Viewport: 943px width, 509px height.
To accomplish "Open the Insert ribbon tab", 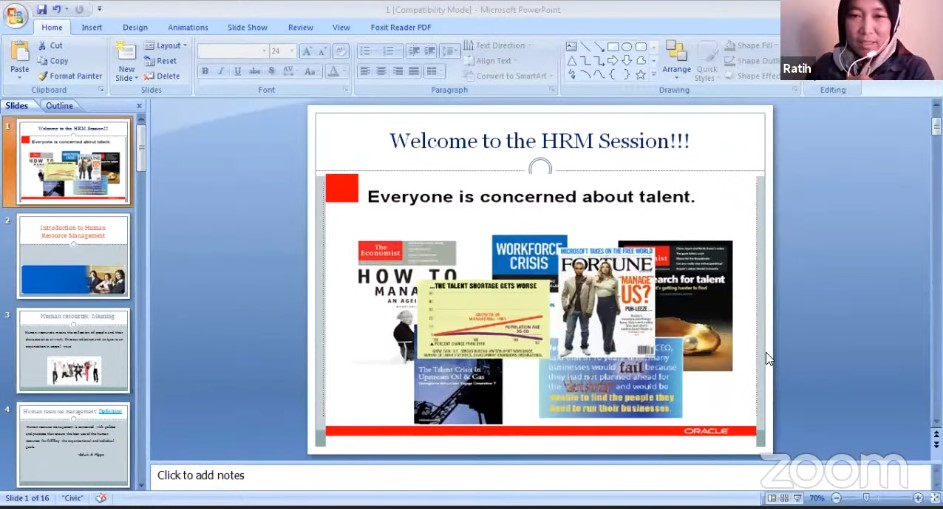I will pos(91,27).
